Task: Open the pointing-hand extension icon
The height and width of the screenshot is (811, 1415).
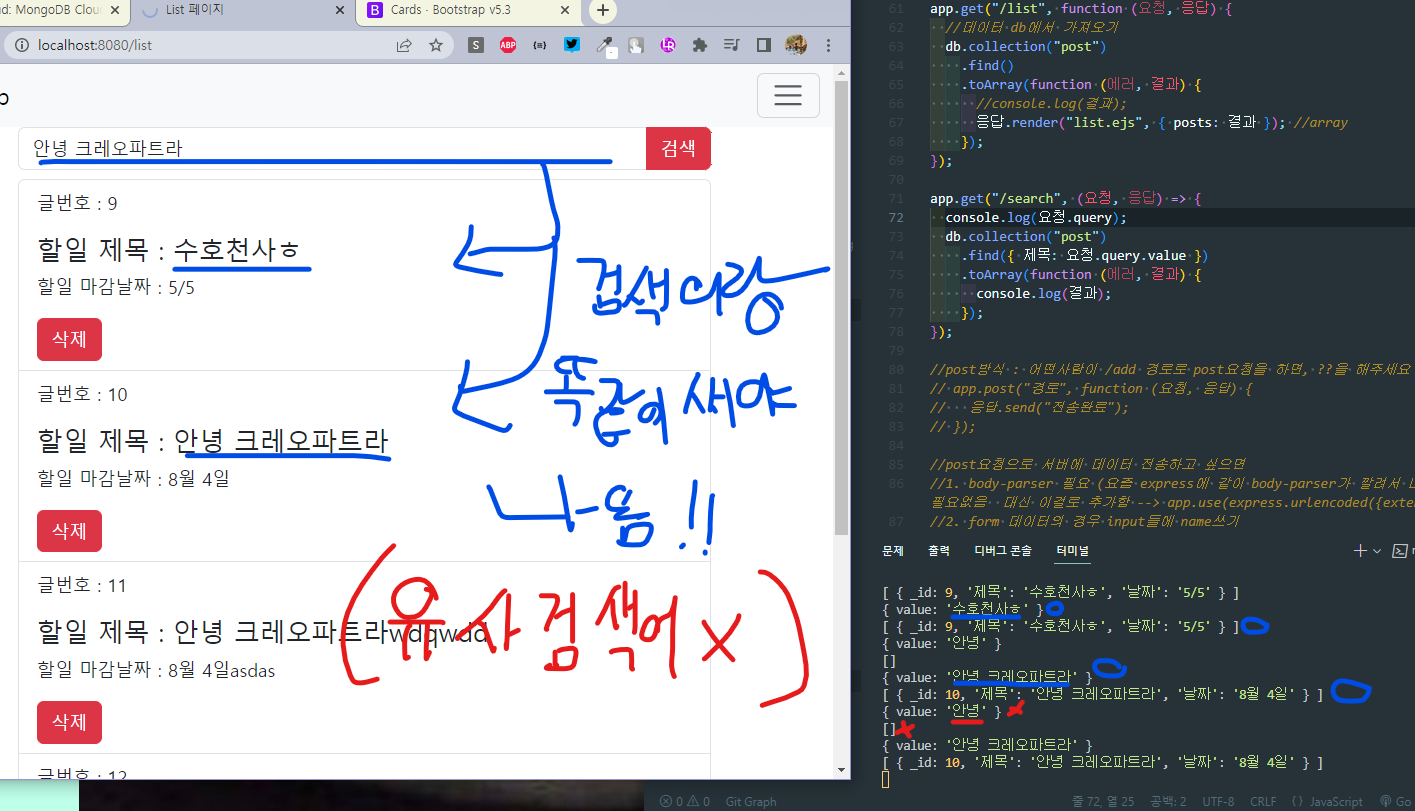Action: tap(635, 45)
